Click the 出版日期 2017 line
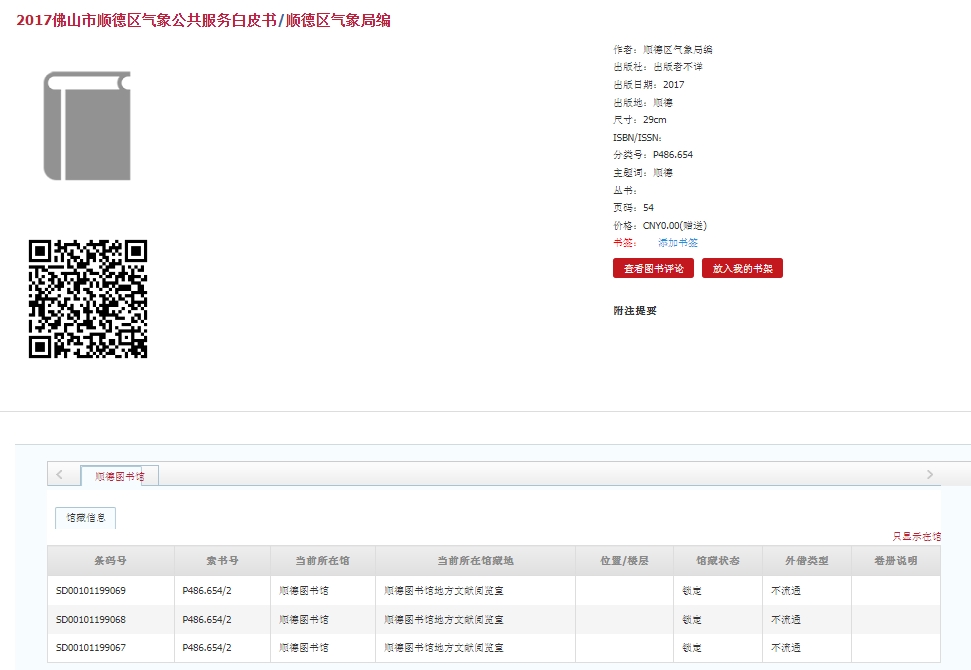Viewport: 971px width, 670px height. [x=648, y=85]
